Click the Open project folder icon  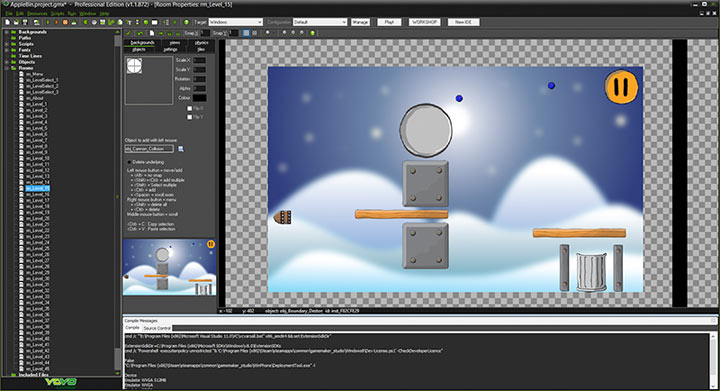pos(16,22)
